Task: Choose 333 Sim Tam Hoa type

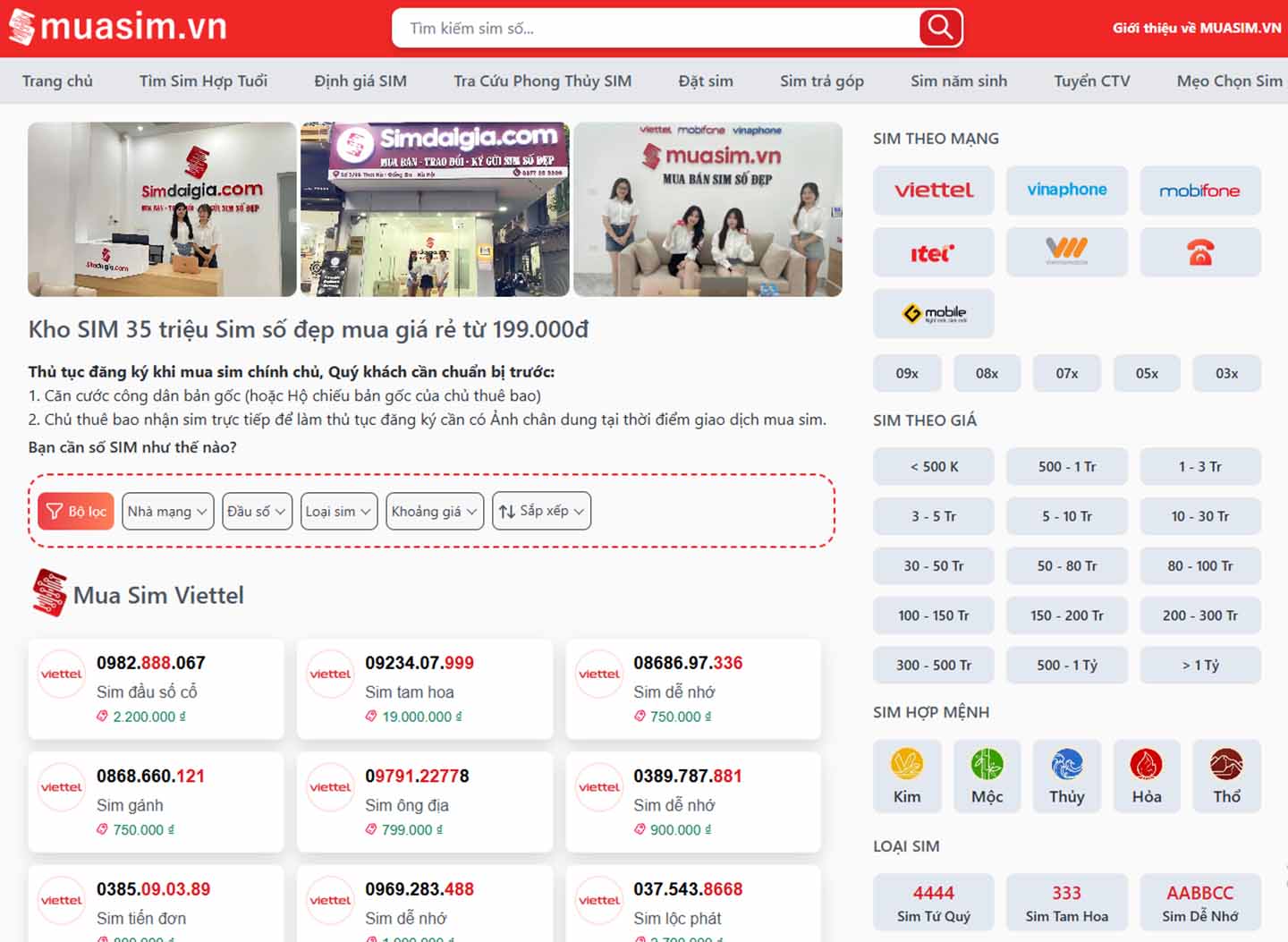Action: (1066, 903)
